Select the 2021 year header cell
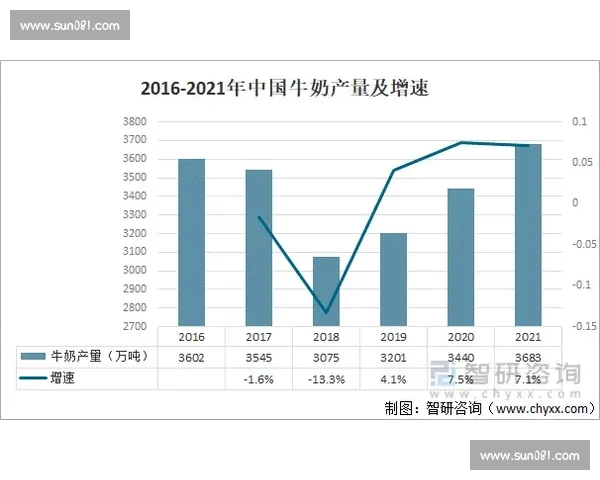Screen dimensions: 600x480 (x=528, y=337)
